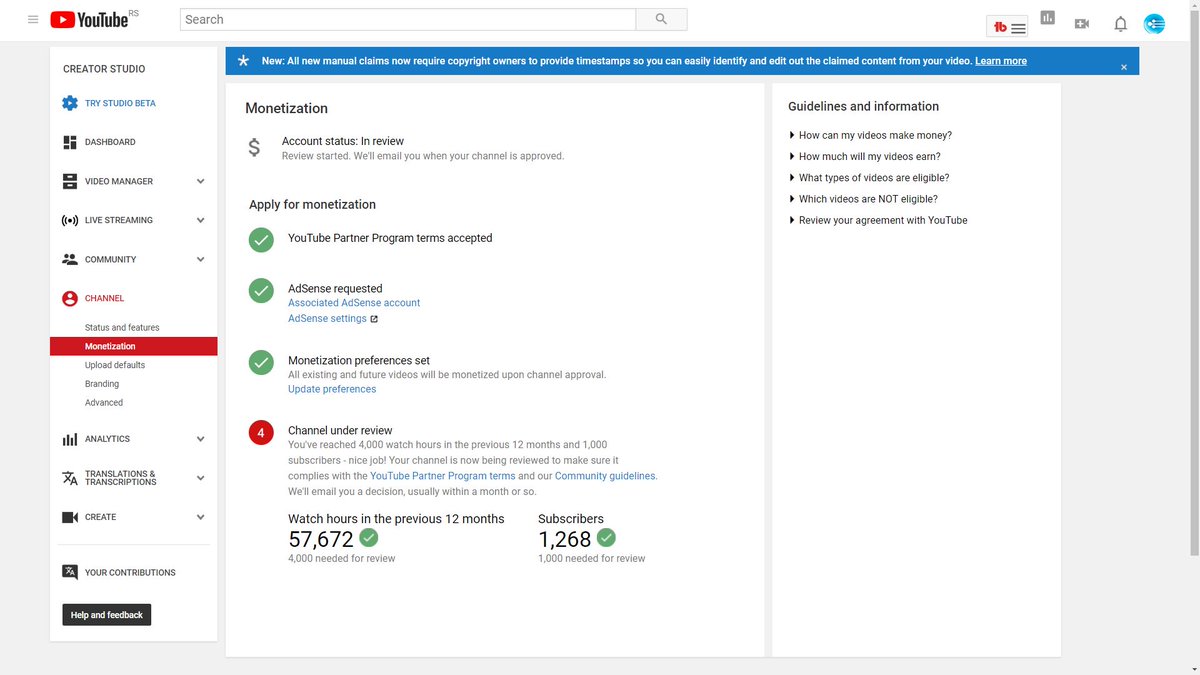This screenshot has width=1200, height=675.
Task: Click the create video camera icon
Action: pos(1082,24)
